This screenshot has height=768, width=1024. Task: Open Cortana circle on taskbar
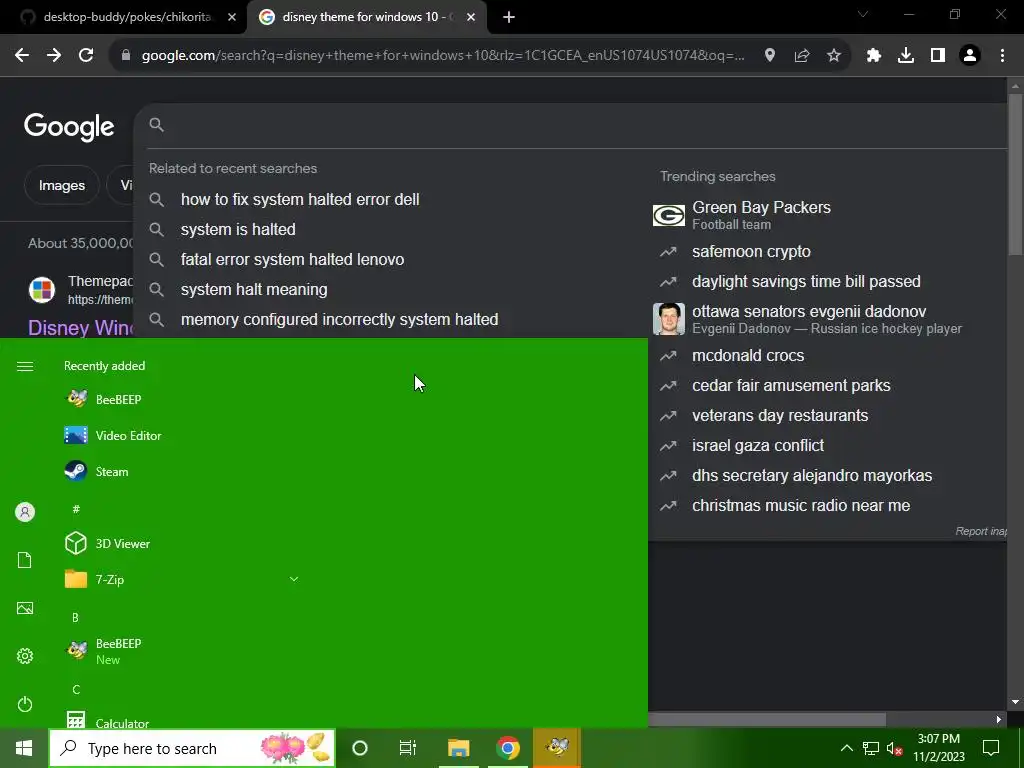pos(360,748)
